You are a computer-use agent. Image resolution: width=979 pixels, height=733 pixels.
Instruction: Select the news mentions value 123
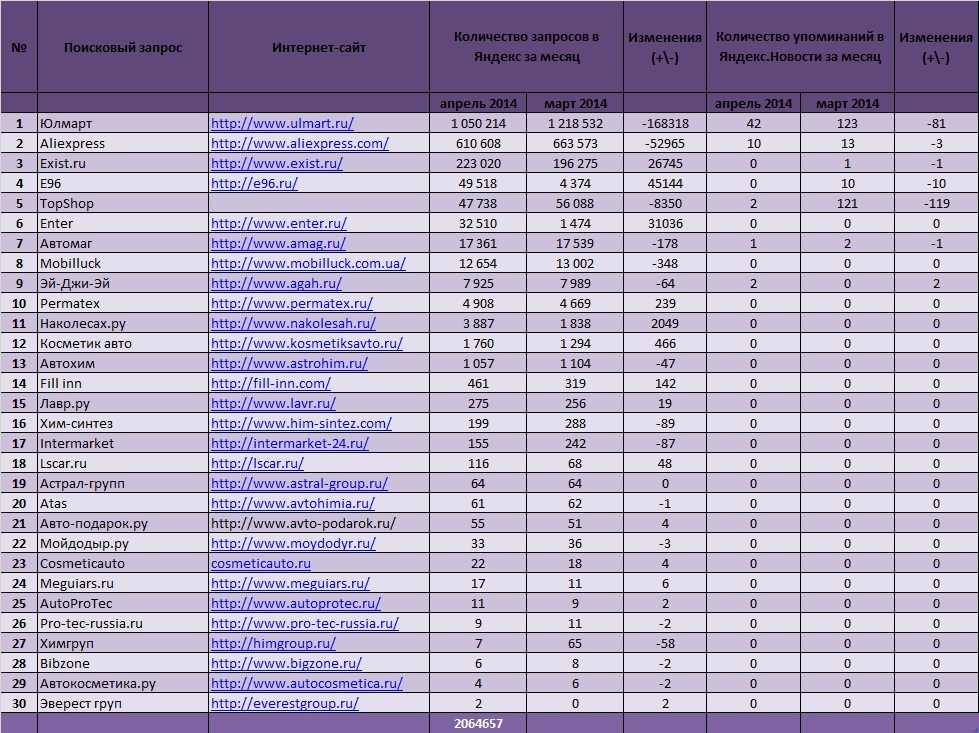tap(847, 124)
